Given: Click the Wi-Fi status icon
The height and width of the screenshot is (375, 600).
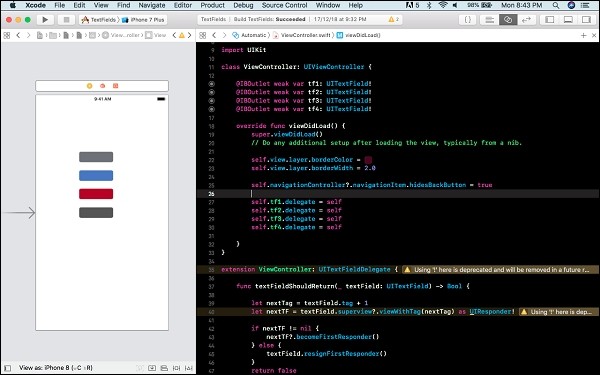Looking at the screenshot, I should click(x=443, y=5).
